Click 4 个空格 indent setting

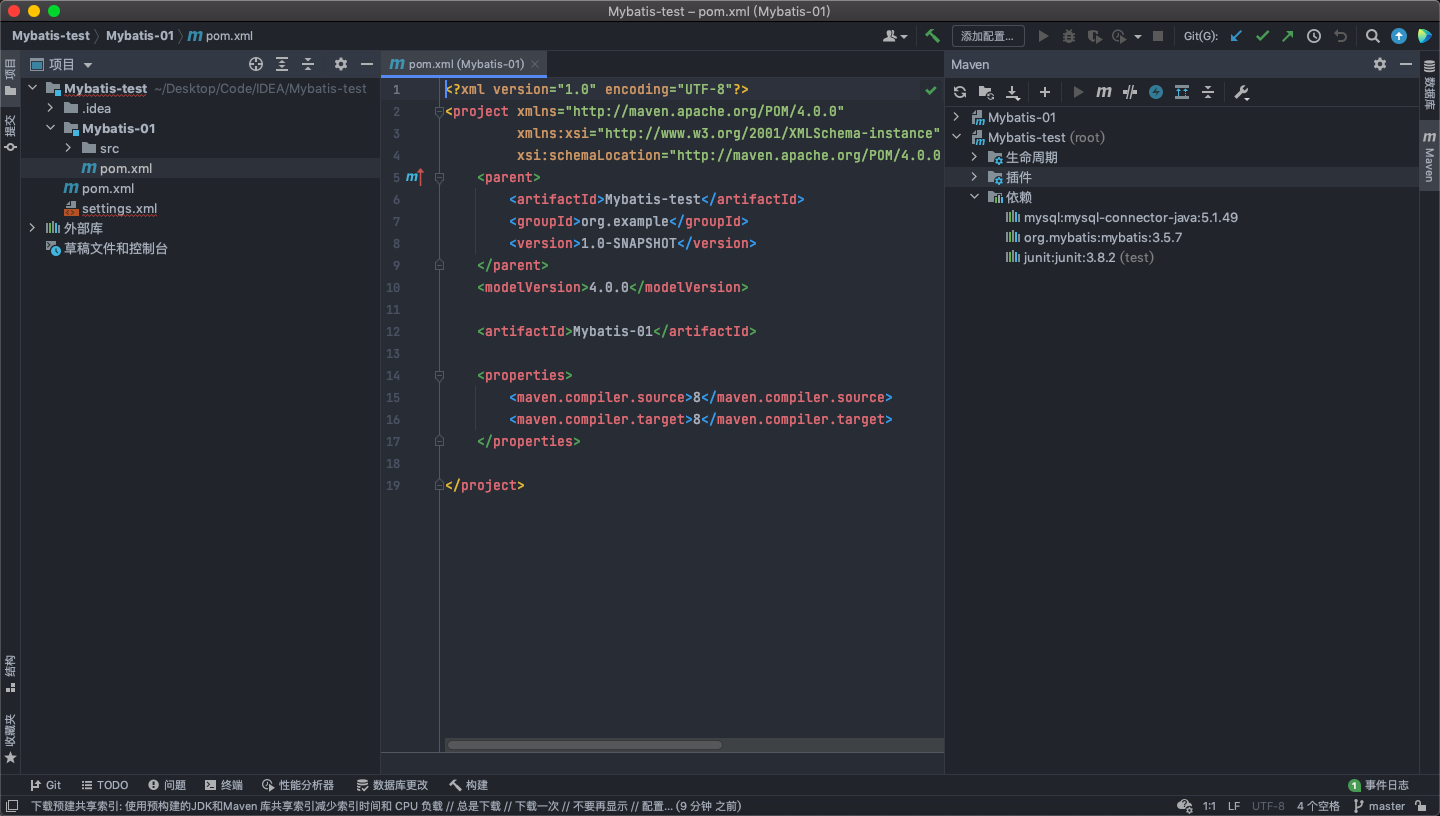(x=1318, y=806)
